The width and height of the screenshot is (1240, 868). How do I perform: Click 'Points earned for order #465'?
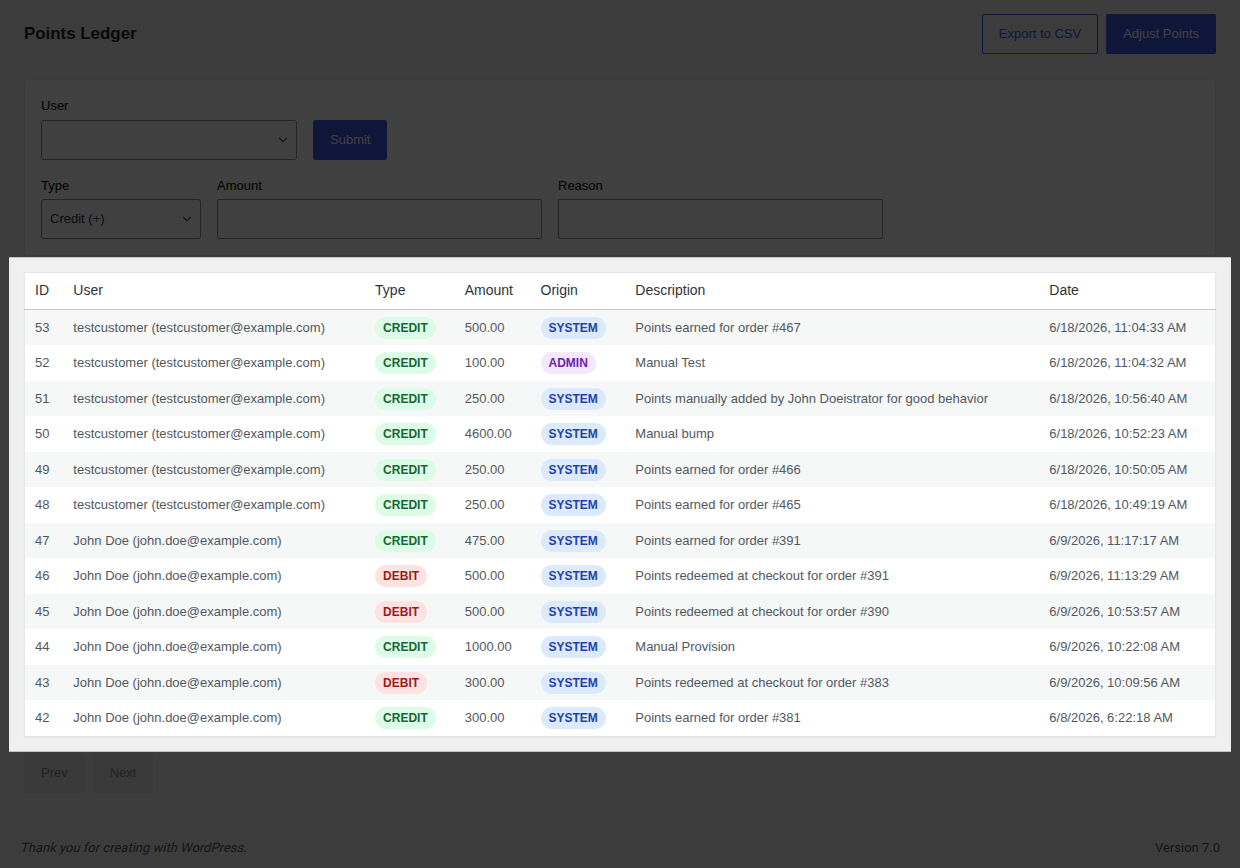tap(718, 505)
